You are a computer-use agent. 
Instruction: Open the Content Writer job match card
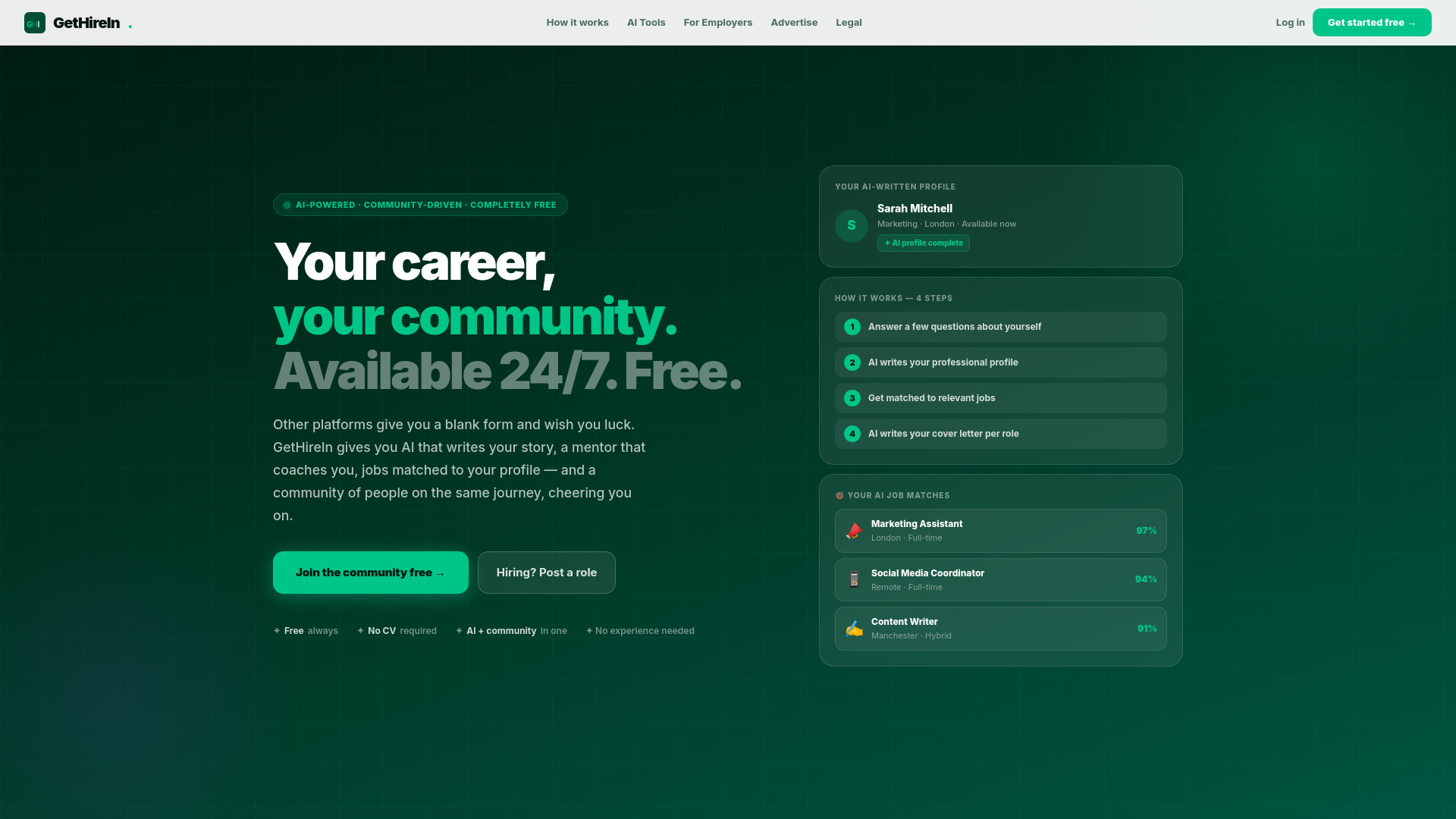coord(1001,629)
